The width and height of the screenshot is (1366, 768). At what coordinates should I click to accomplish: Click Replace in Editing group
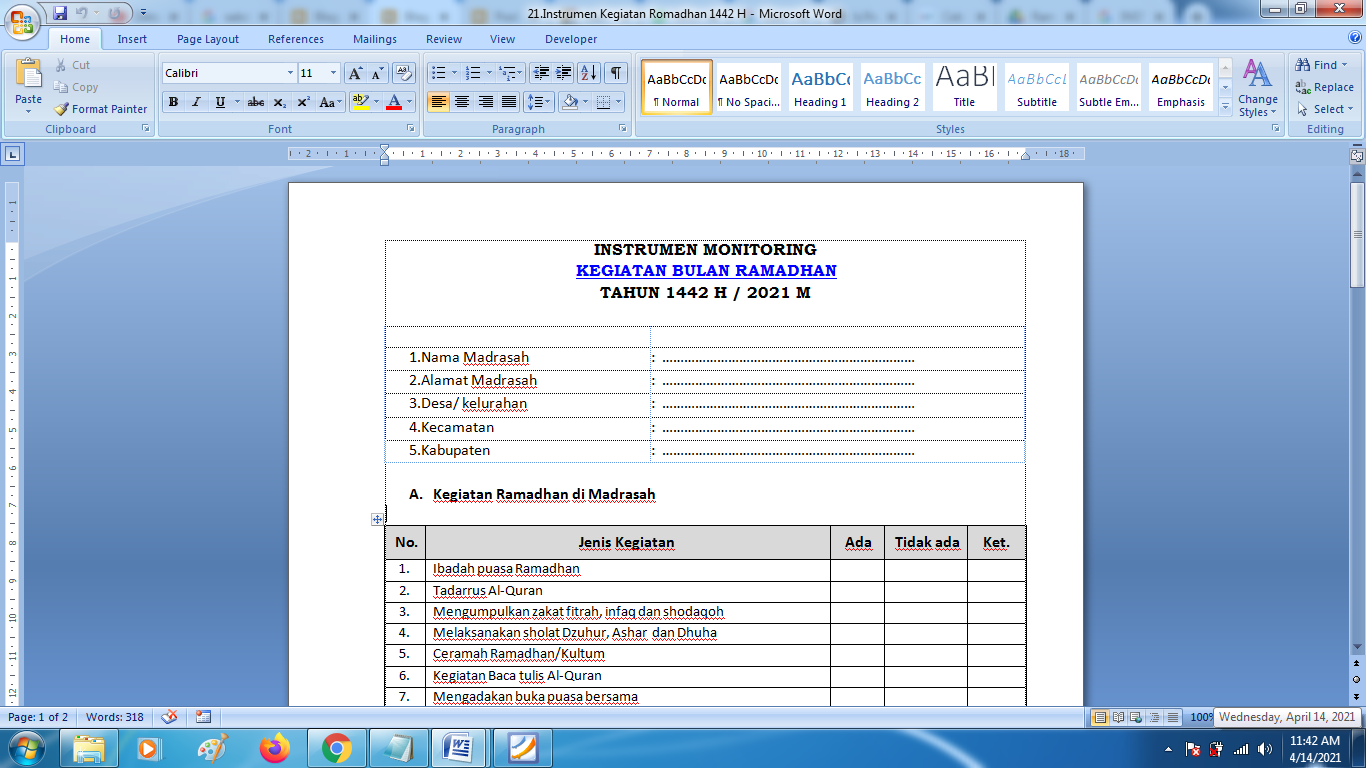1325,87
